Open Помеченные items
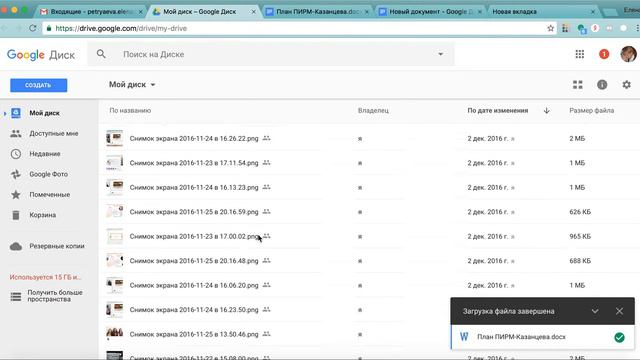640x360 pixels. pos(49,195)
